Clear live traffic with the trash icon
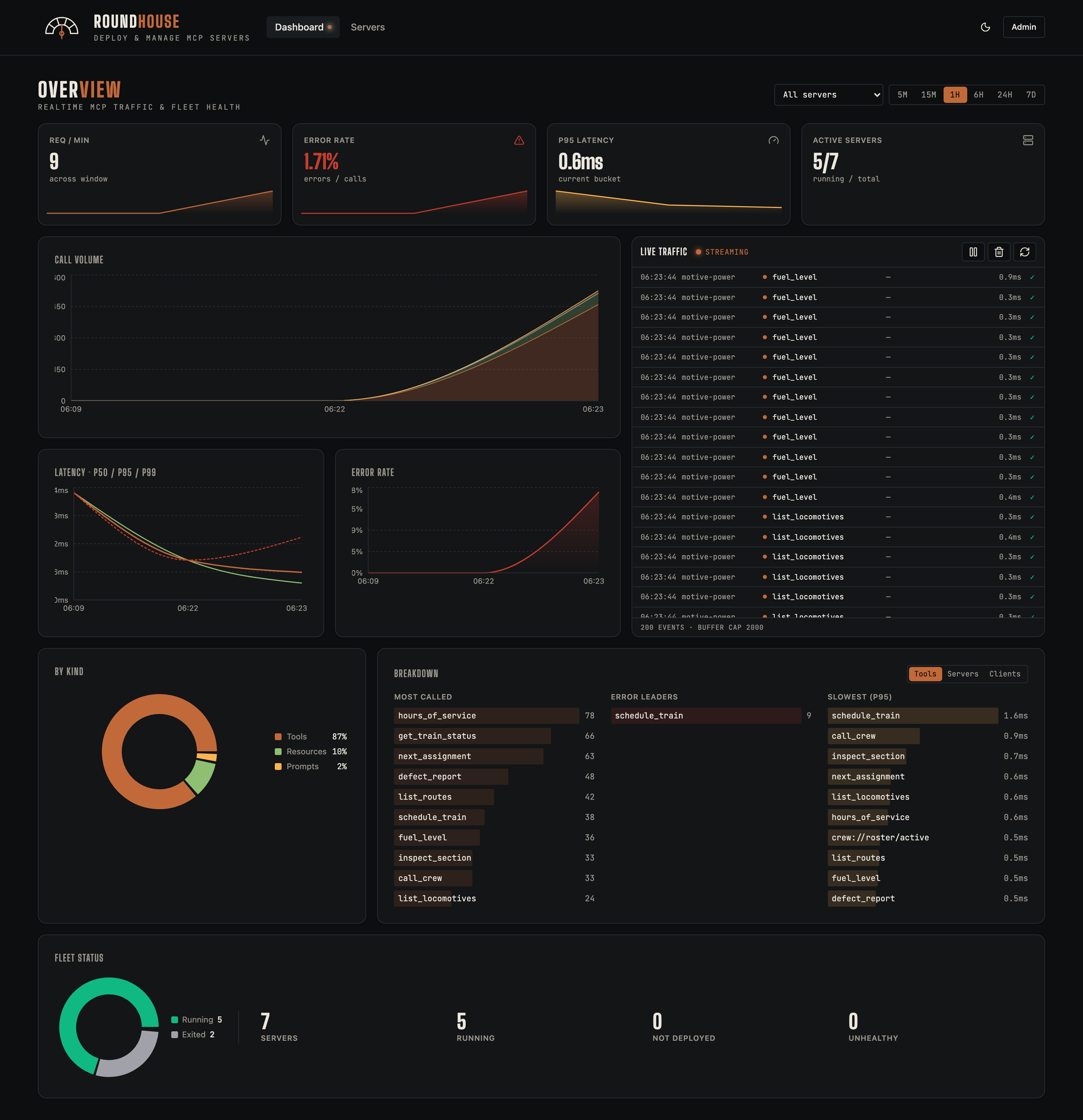Image resolution: width=1083 pixels, height=1120 pixels. 999,252
